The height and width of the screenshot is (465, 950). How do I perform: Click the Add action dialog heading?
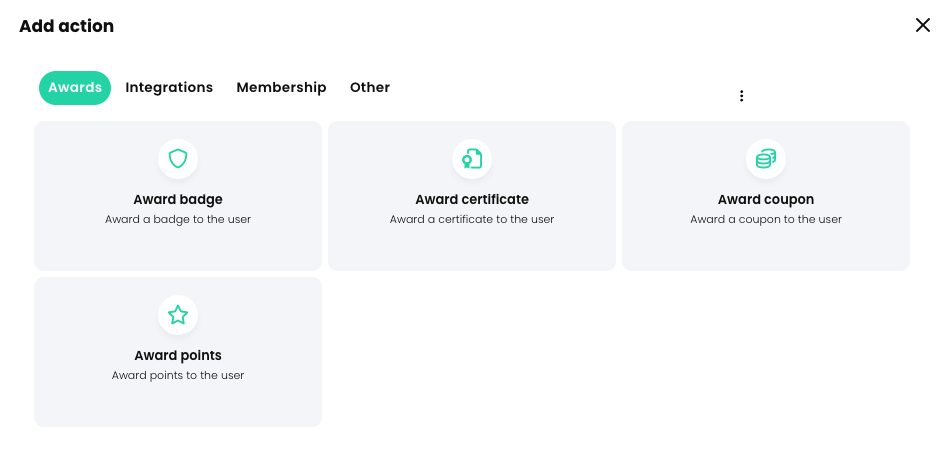tap(67, 26)
